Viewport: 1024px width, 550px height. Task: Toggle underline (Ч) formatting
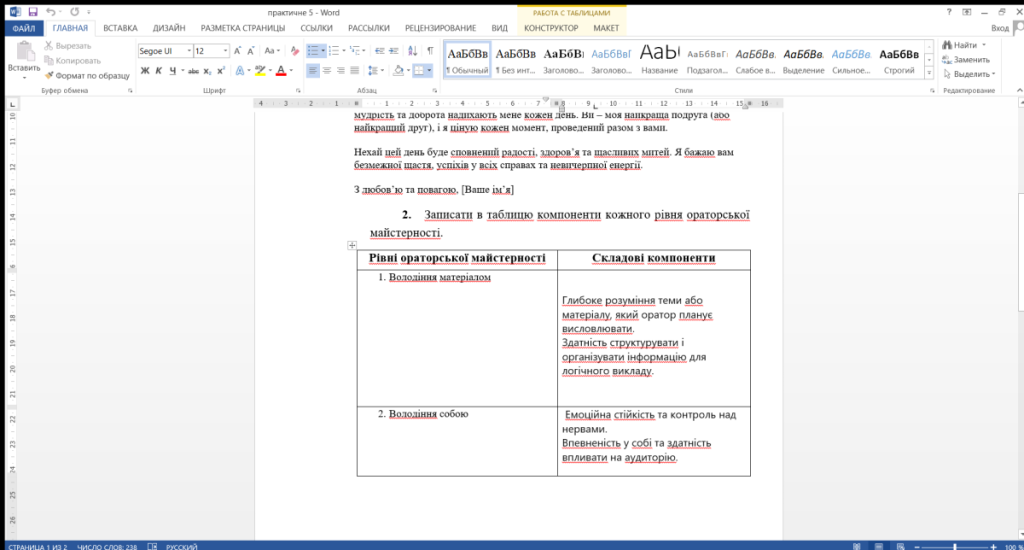point(172,71)
